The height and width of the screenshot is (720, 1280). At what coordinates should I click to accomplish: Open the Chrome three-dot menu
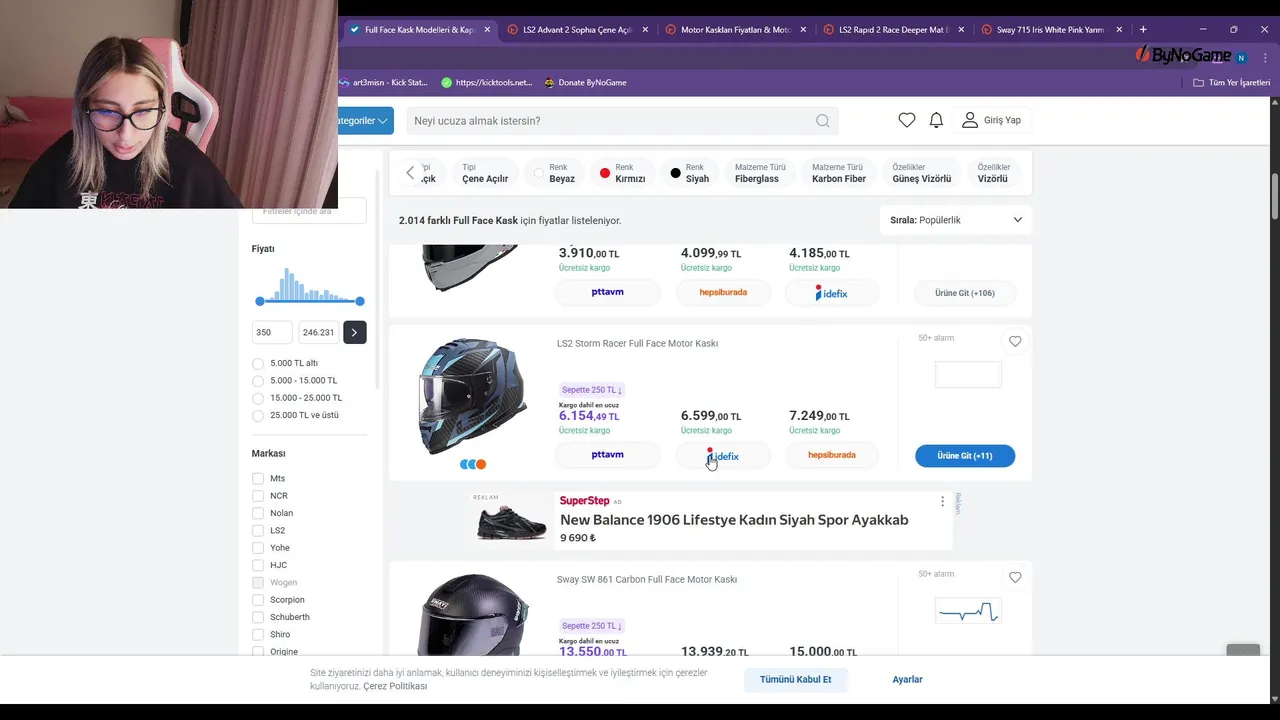click(1265, 58)
